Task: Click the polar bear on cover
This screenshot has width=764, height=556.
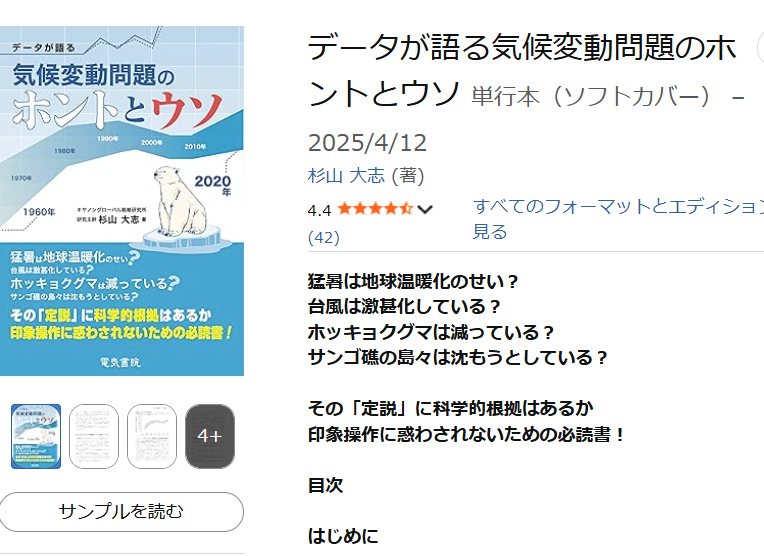Action: tap(180, 201)
